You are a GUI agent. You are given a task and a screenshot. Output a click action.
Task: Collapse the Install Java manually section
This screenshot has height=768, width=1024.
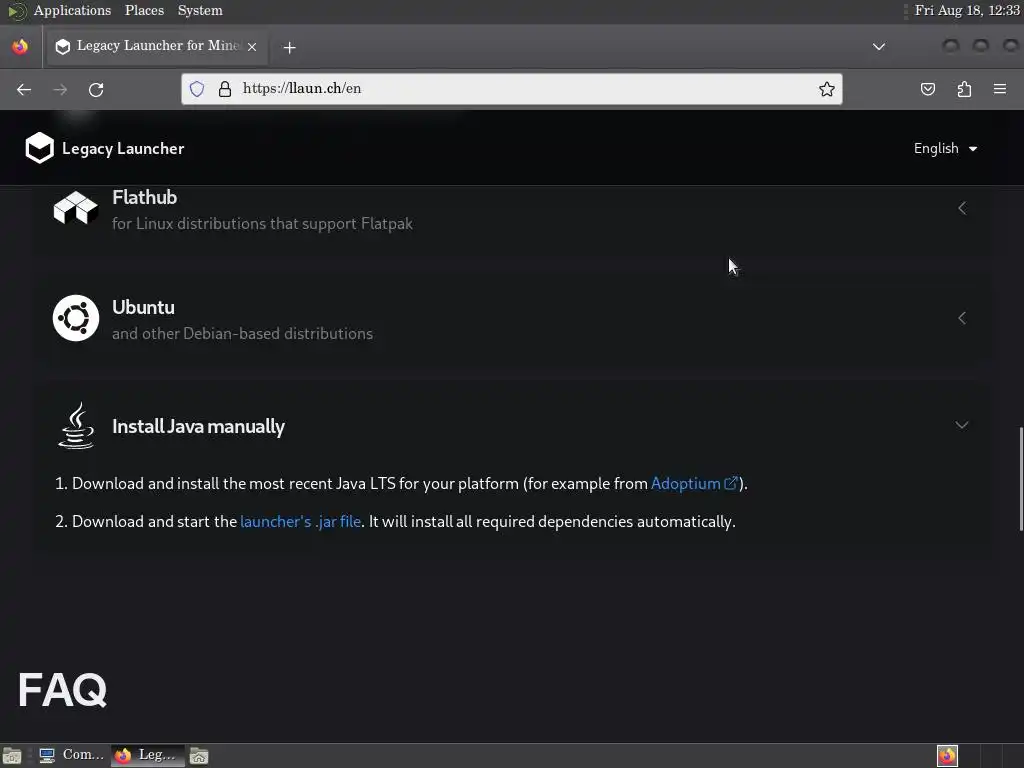pos(962,425)
